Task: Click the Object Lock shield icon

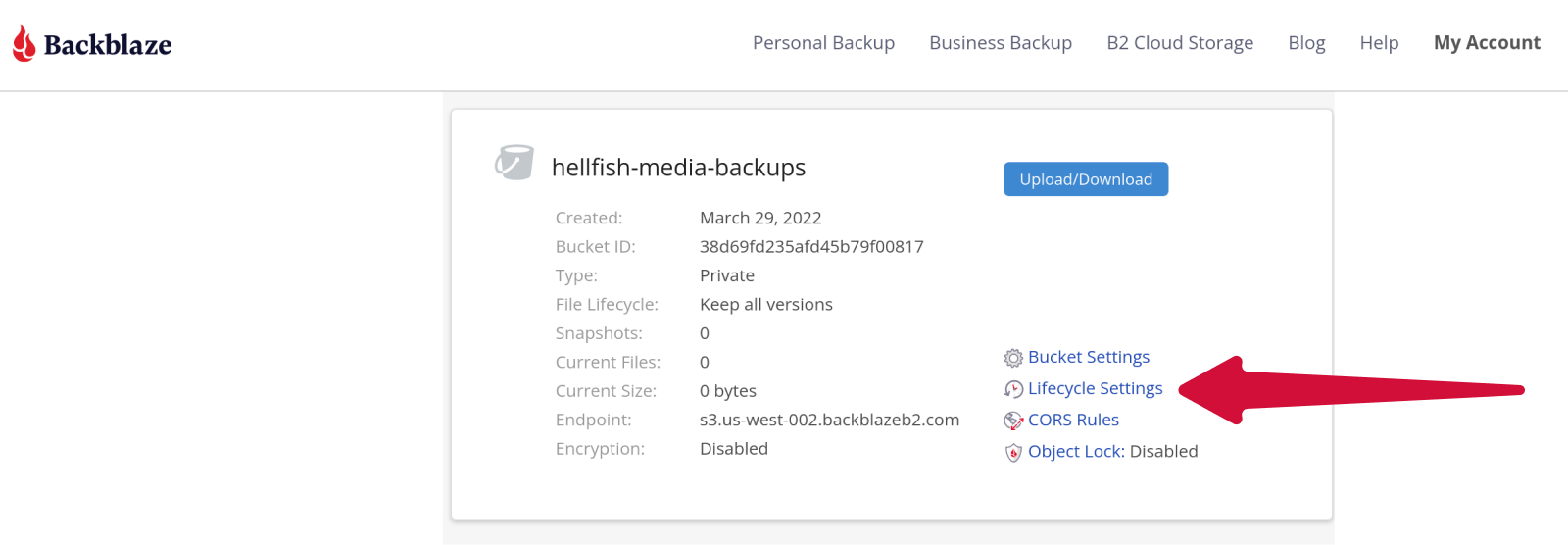Action: [x=1013, y=452]
